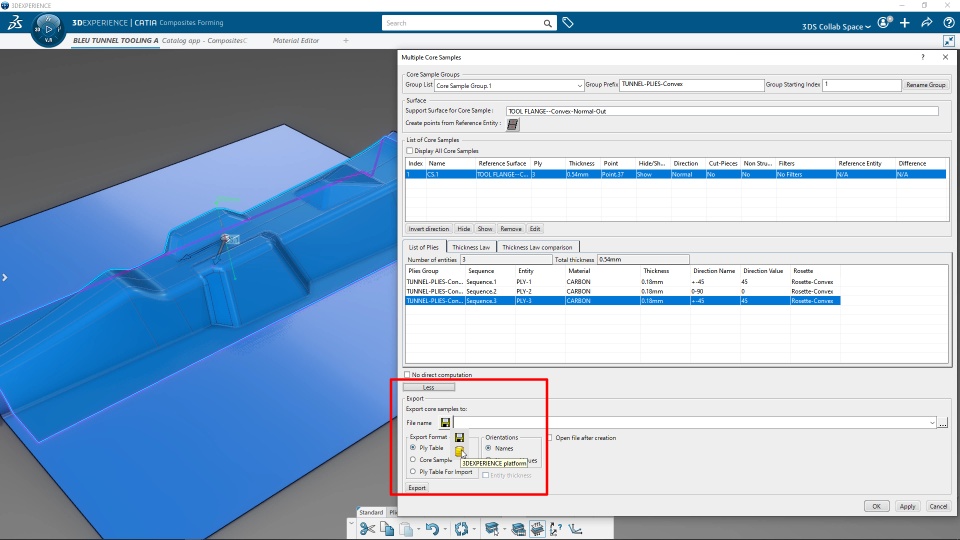
Task: Expand the bottom toolbar chevron
Action: tap(351, 523)
